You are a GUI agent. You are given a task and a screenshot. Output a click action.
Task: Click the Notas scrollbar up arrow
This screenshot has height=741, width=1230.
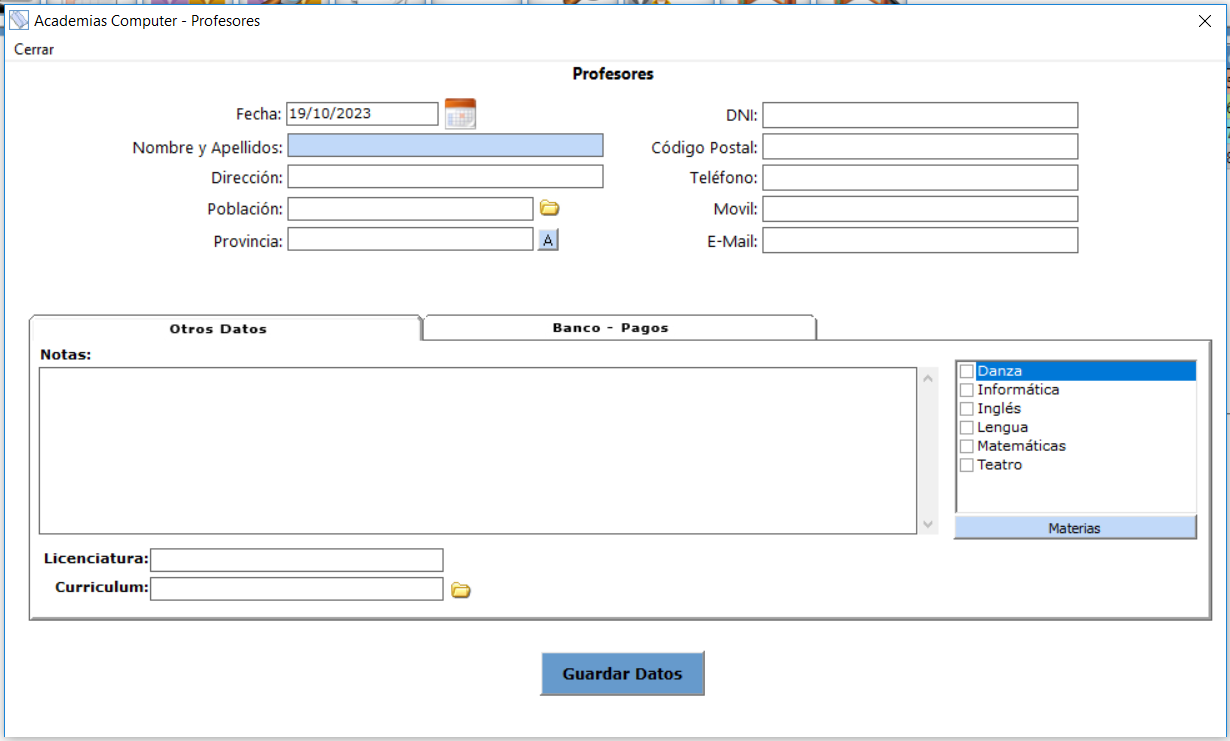click(x=928, y=378)
